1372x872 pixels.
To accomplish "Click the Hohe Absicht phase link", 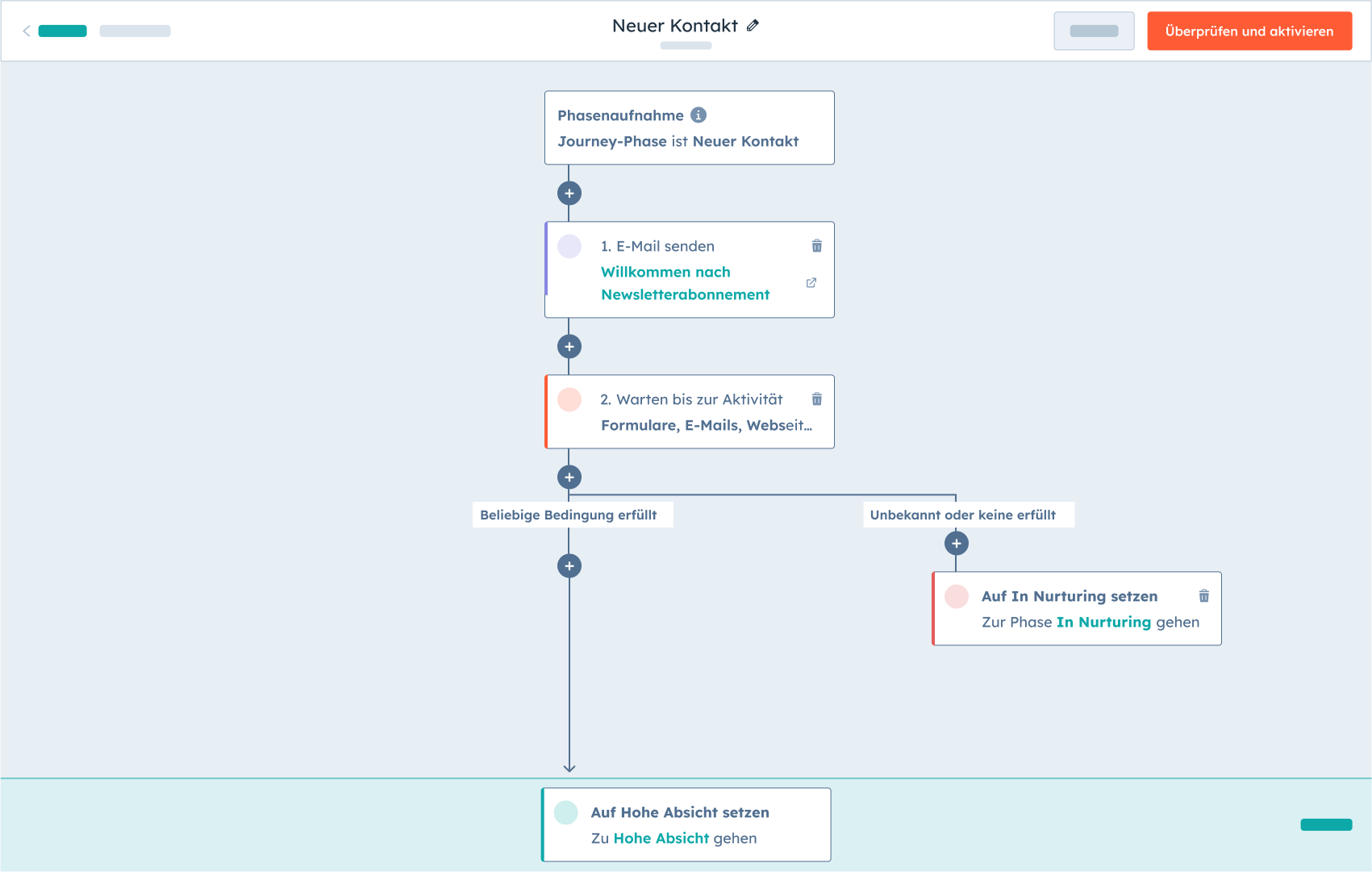I will click(x=661, y=838).
